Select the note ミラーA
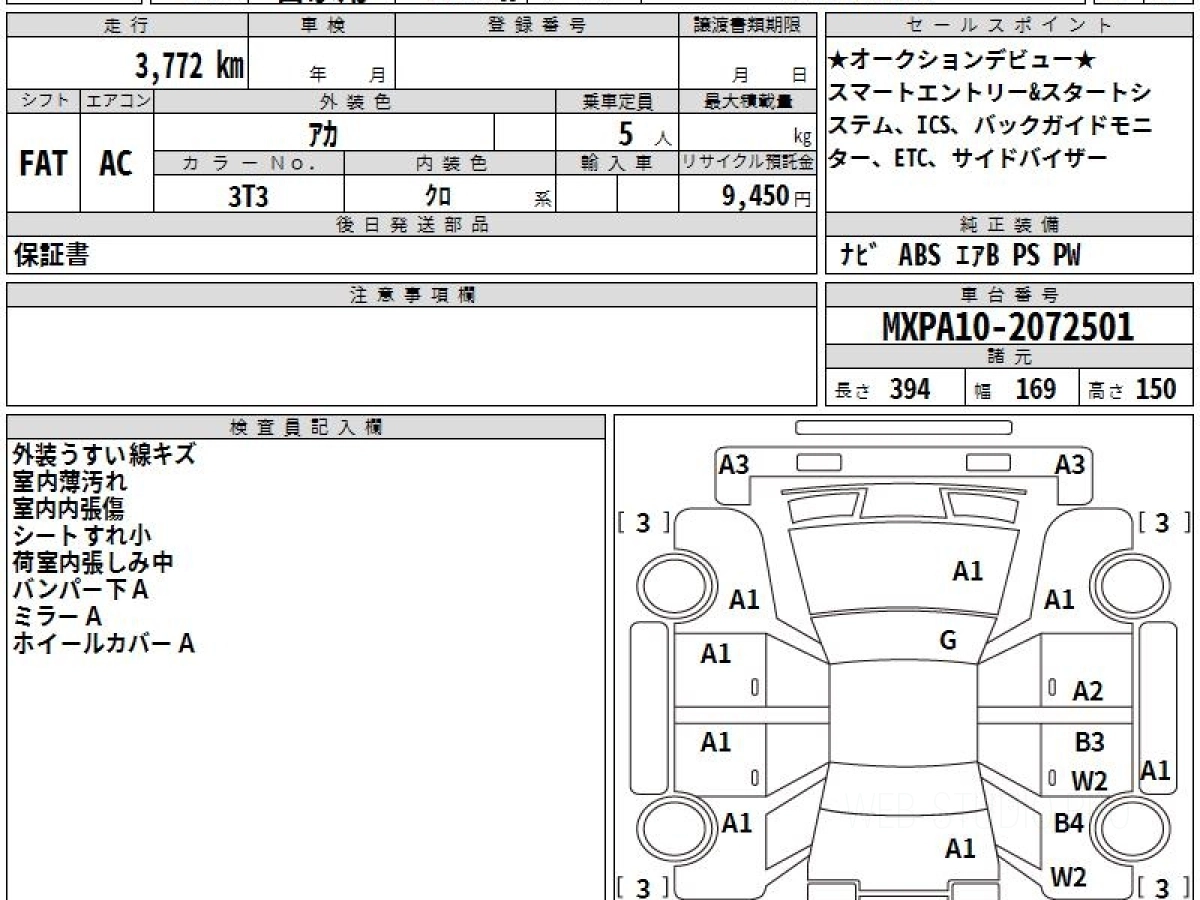The height and width of the screenshot is (900, 1200). [x=58, y=616]
